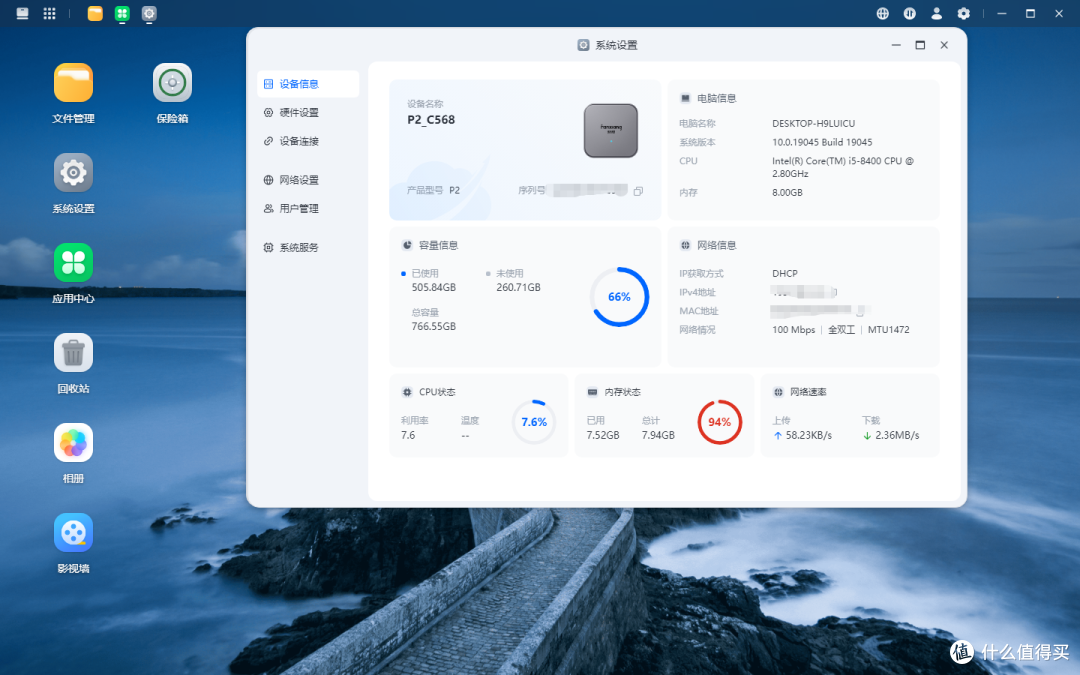
Task: Open 系统服务 in the sidebar
Action: [308, 247]
